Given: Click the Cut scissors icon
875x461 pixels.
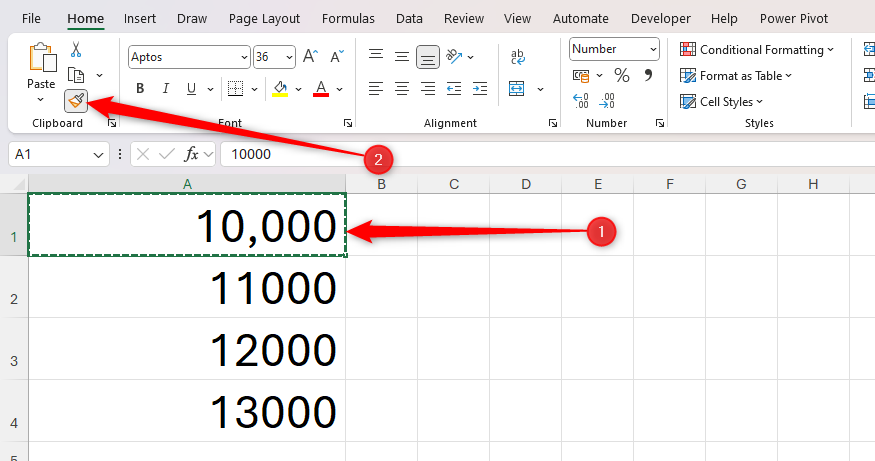Looking at the screenshot, I should point(76,50).
